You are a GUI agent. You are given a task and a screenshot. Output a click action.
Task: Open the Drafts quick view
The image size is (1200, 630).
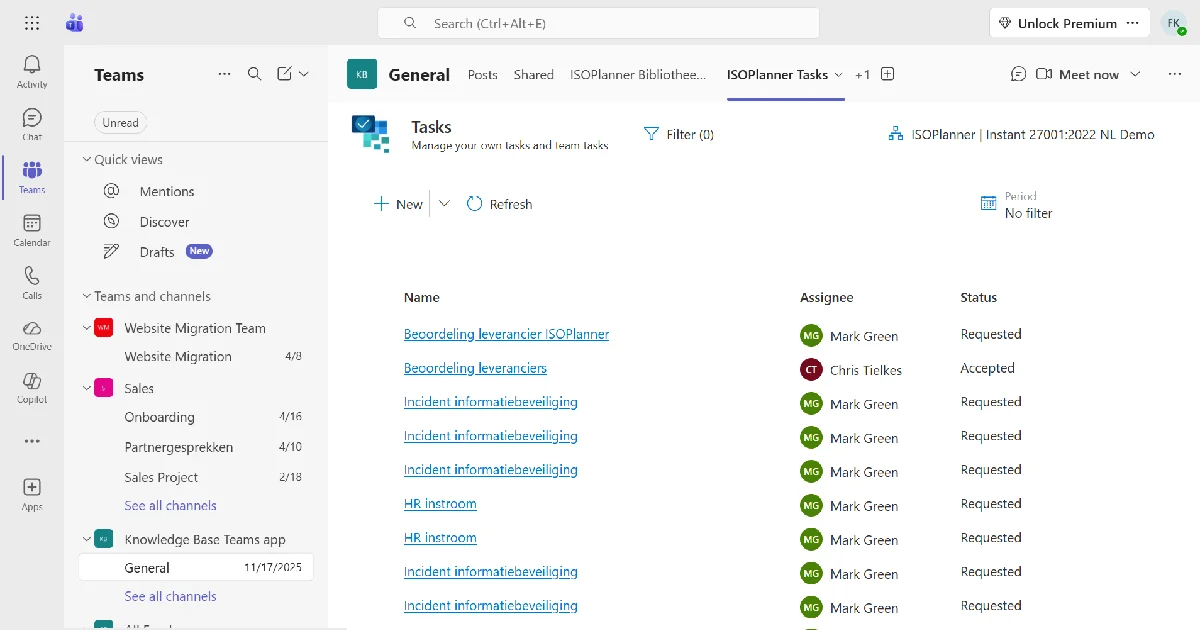157,252
